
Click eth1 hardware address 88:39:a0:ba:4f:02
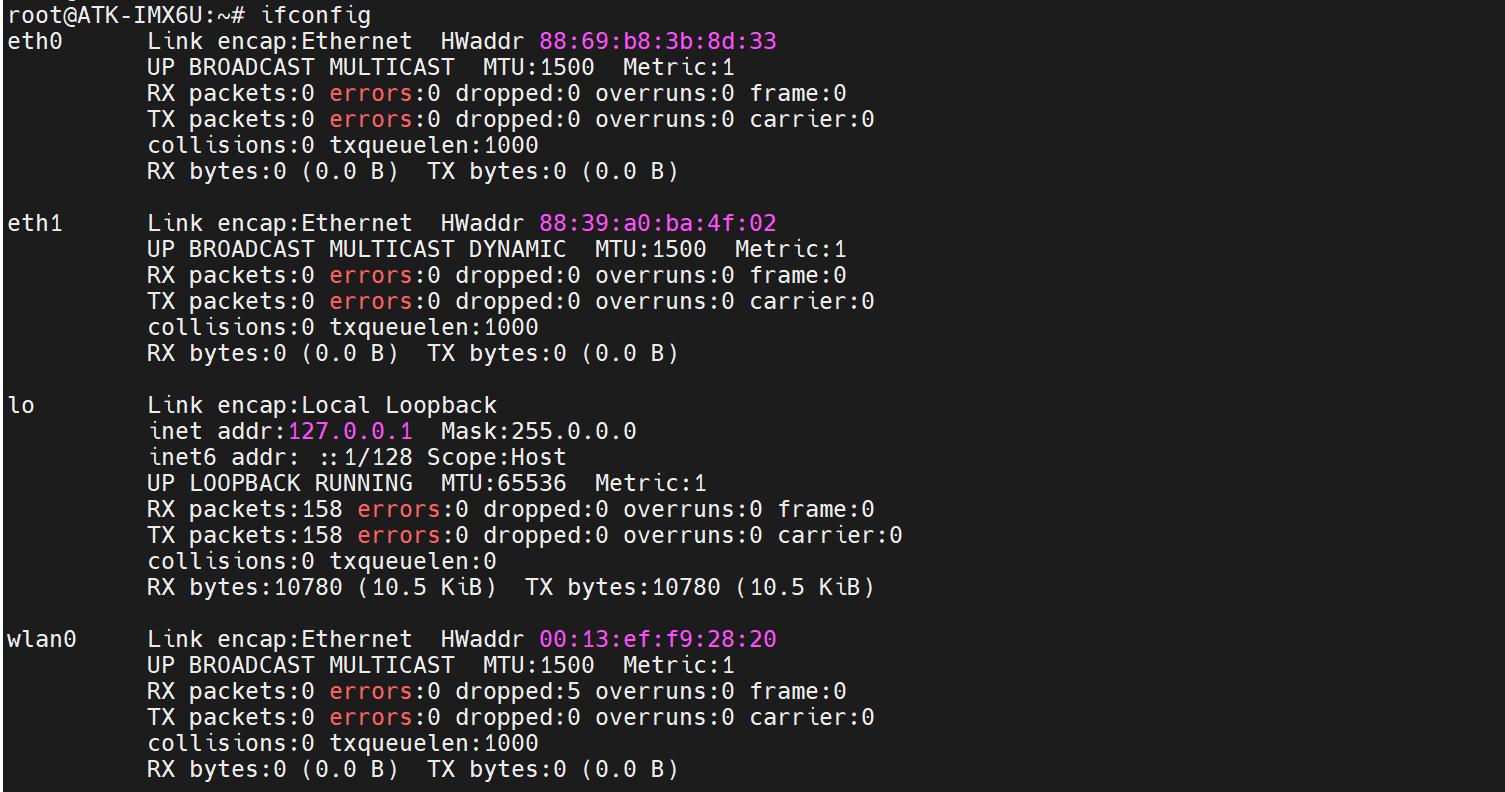[657, 223]
